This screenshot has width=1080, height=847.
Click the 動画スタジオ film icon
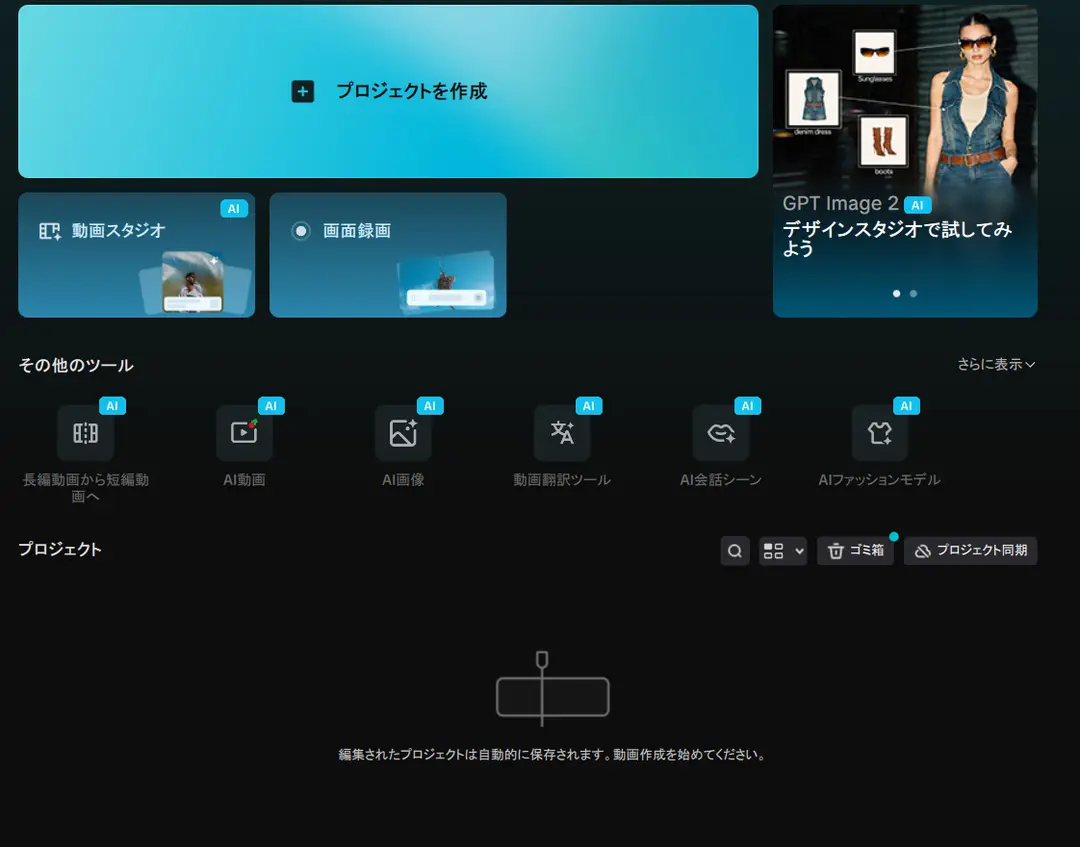(x=50, y=231)
